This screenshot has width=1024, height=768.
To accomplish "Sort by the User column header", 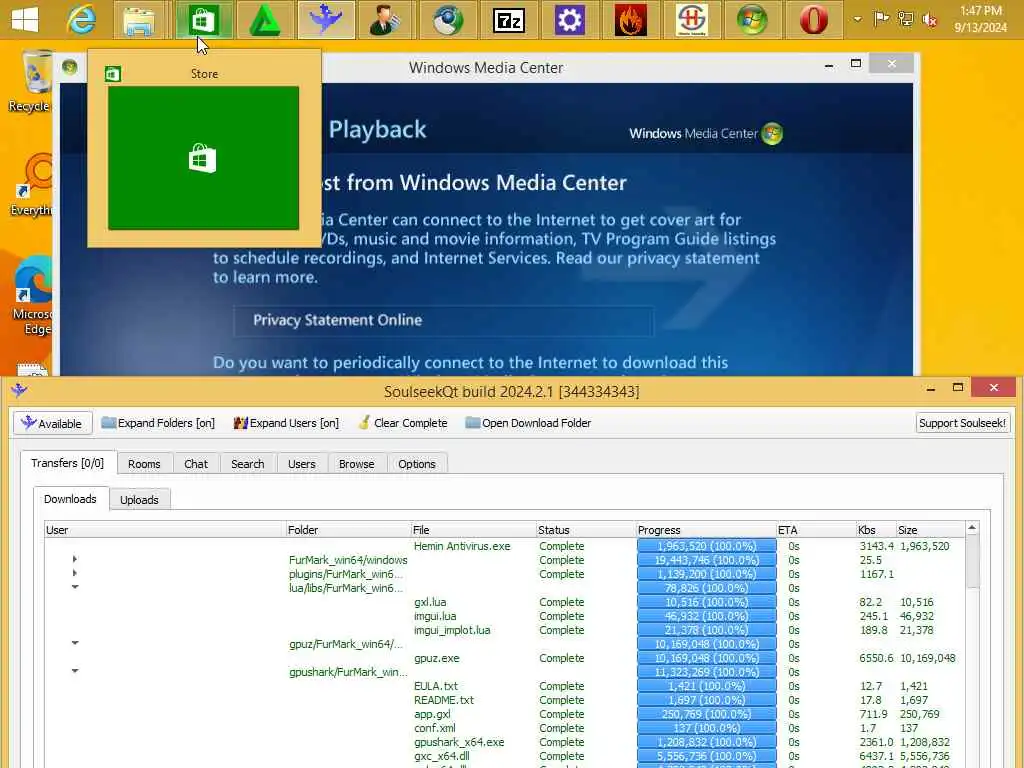I will [x=165, y=530].
